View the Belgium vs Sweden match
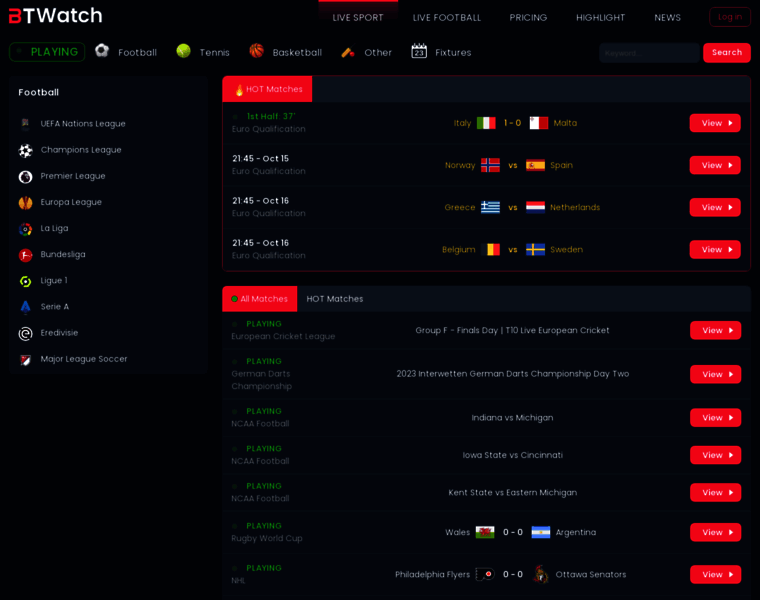Screen dimensions: 760x600 tap(715, 250)
